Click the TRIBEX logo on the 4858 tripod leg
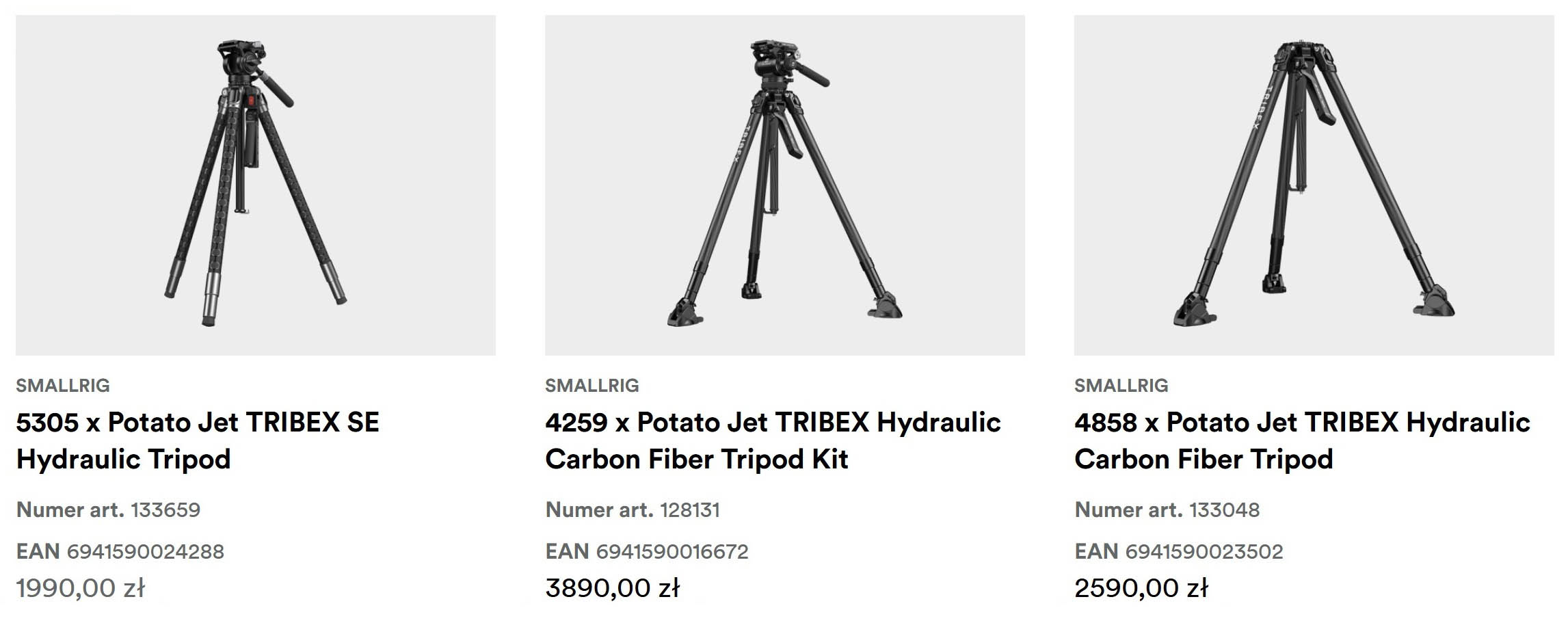Image resolution: width=1568 pixels, height=623 pixels. coord(1260,107)
